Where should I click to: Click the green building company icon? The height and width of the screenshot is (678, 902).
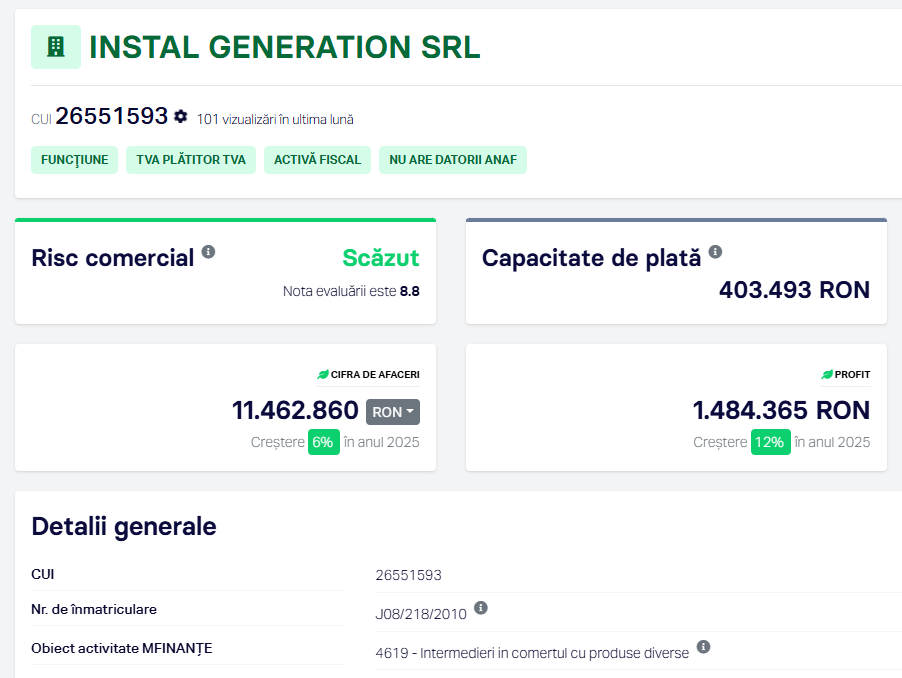[56, 47]
